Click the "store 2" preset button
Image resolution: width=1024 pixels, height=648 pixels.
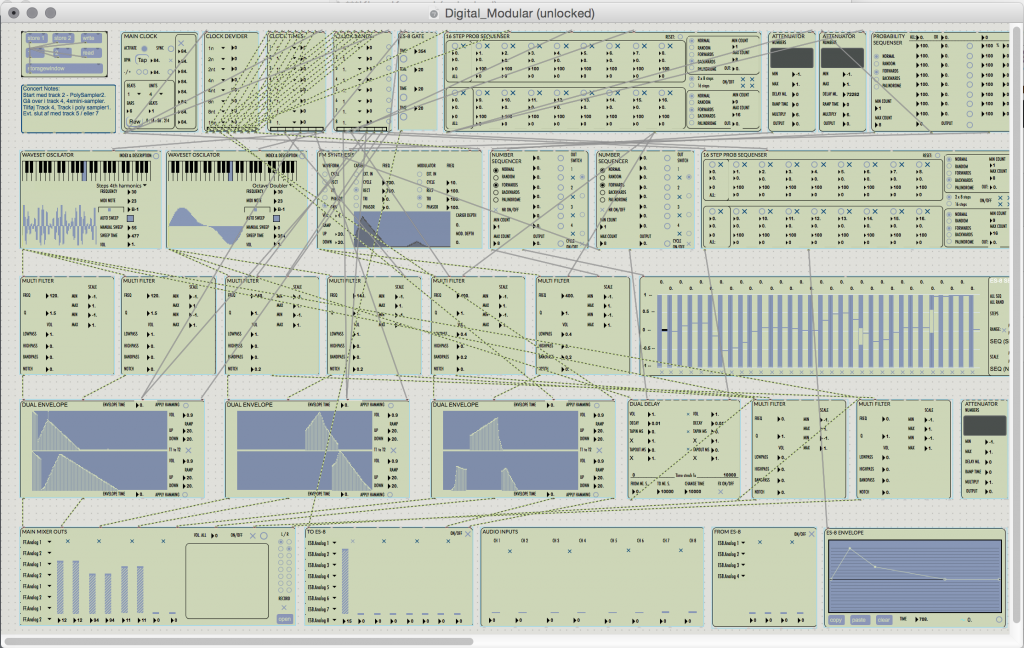(x=63, y=39)
